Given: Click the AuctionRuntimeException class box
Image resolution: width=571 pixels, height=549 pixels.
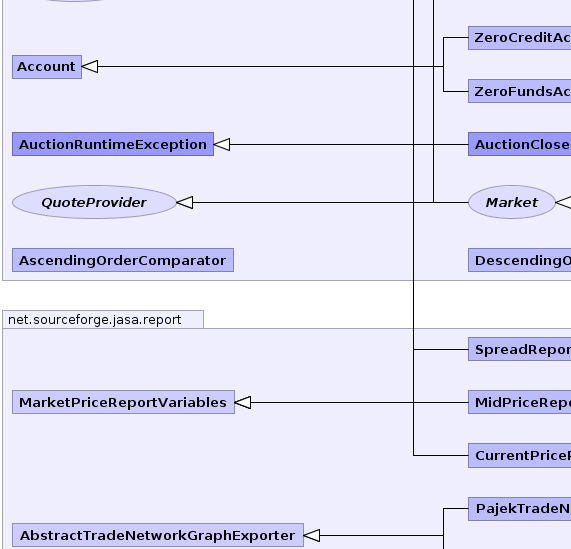Looking at the screenshot, I should [113, 145].
